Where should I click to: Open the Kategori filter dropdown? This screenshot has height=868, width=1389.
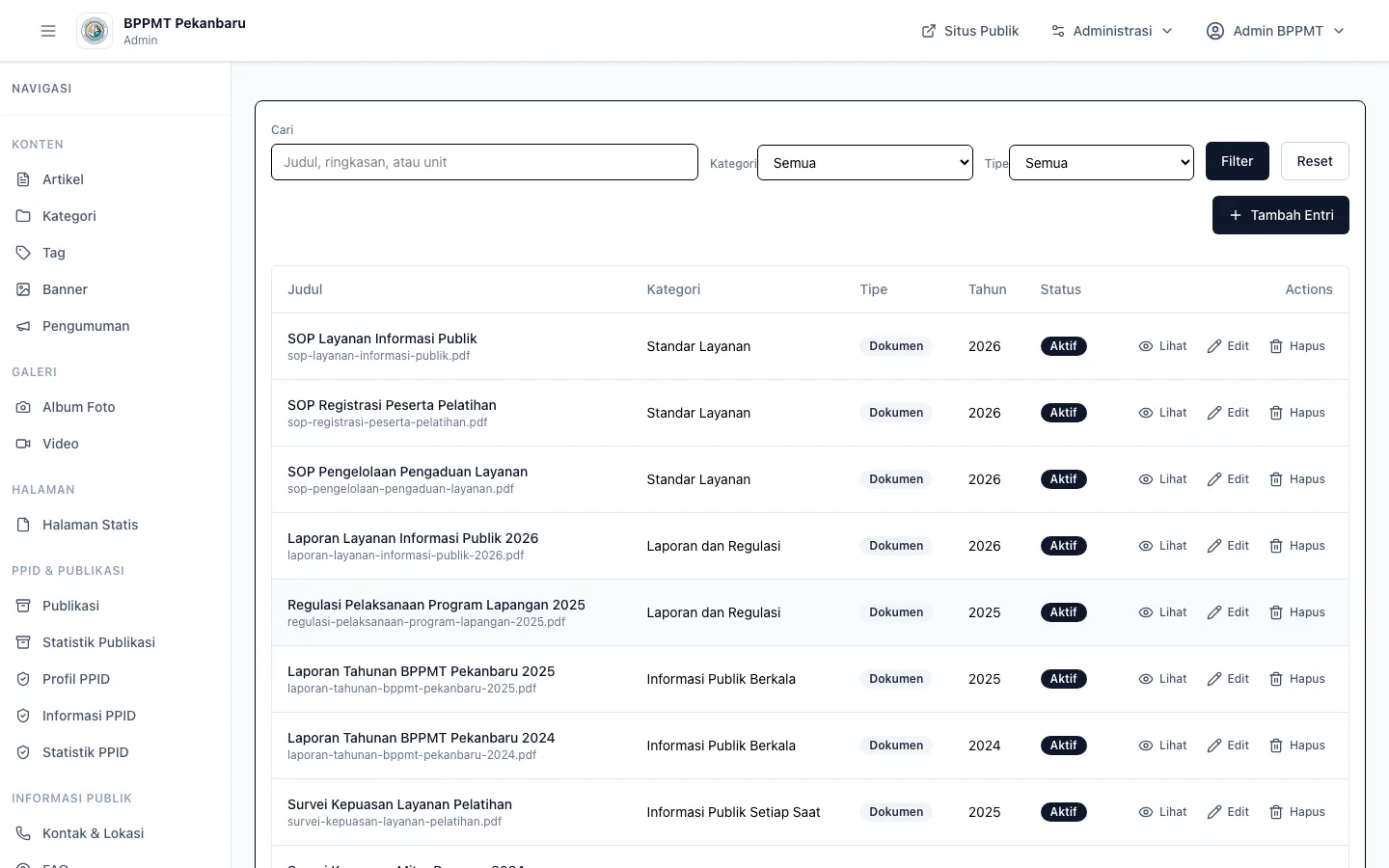(865, 163)
